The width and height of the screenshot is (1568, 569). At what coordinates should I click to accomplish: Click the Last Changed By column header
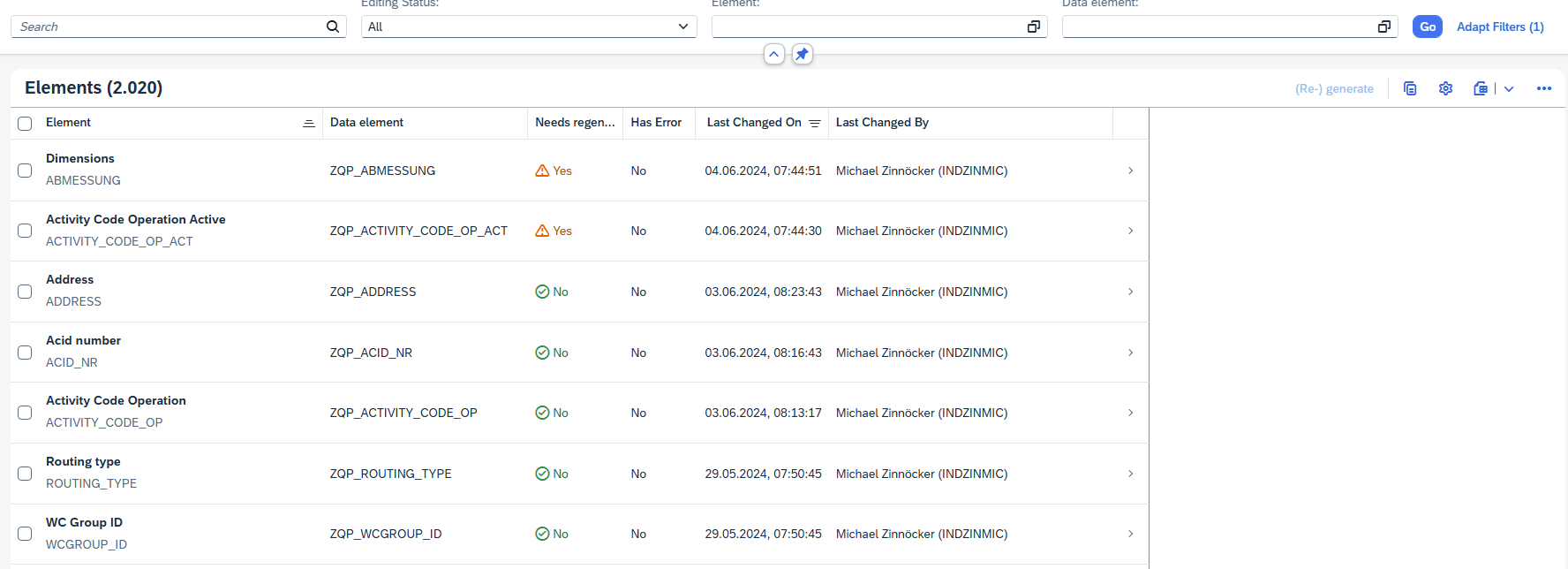(x=970, y=123)
